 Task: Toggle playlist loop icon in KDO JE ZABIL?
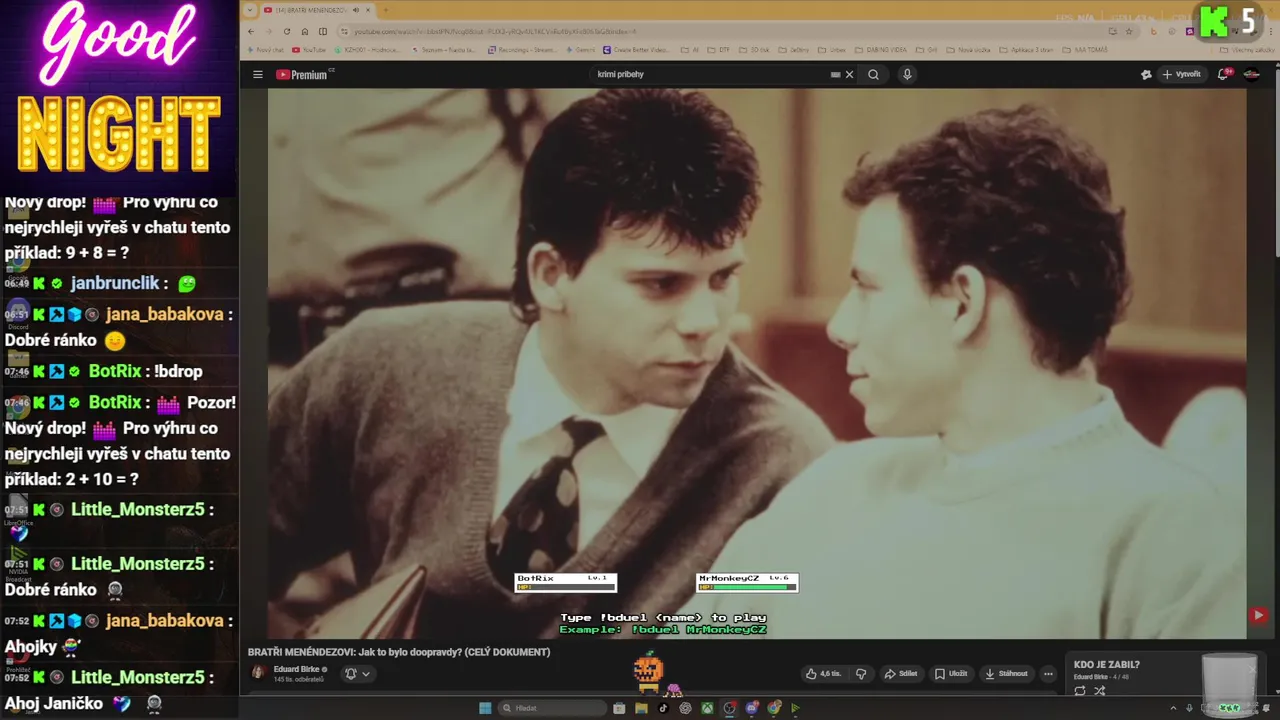click(x=1080, y=691)
